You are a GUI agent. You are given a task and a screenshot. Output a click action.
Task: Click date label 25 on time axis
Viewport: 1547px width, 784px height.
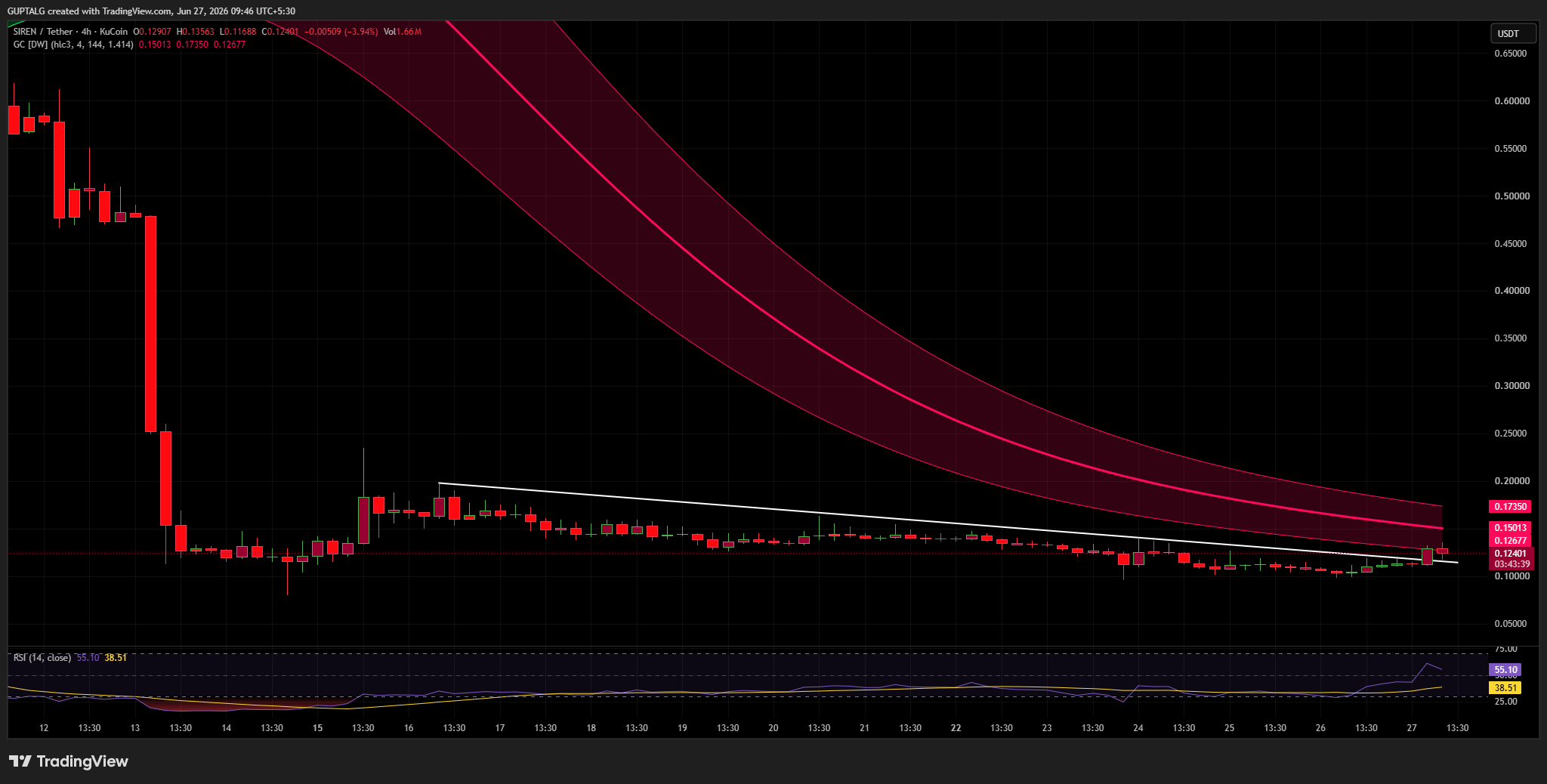tap(1230, 728)
